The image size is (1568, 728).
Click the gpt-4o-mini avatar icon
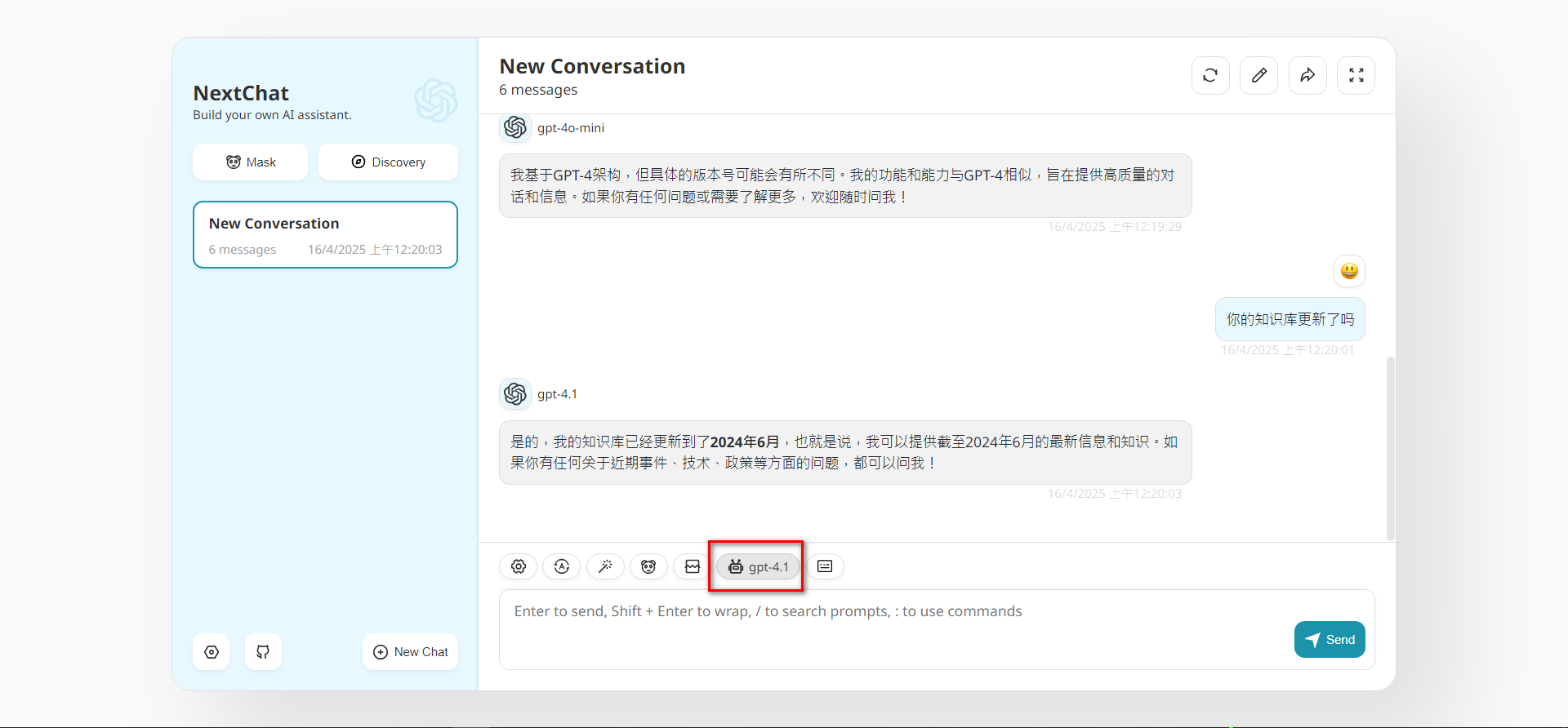(515, 127)
